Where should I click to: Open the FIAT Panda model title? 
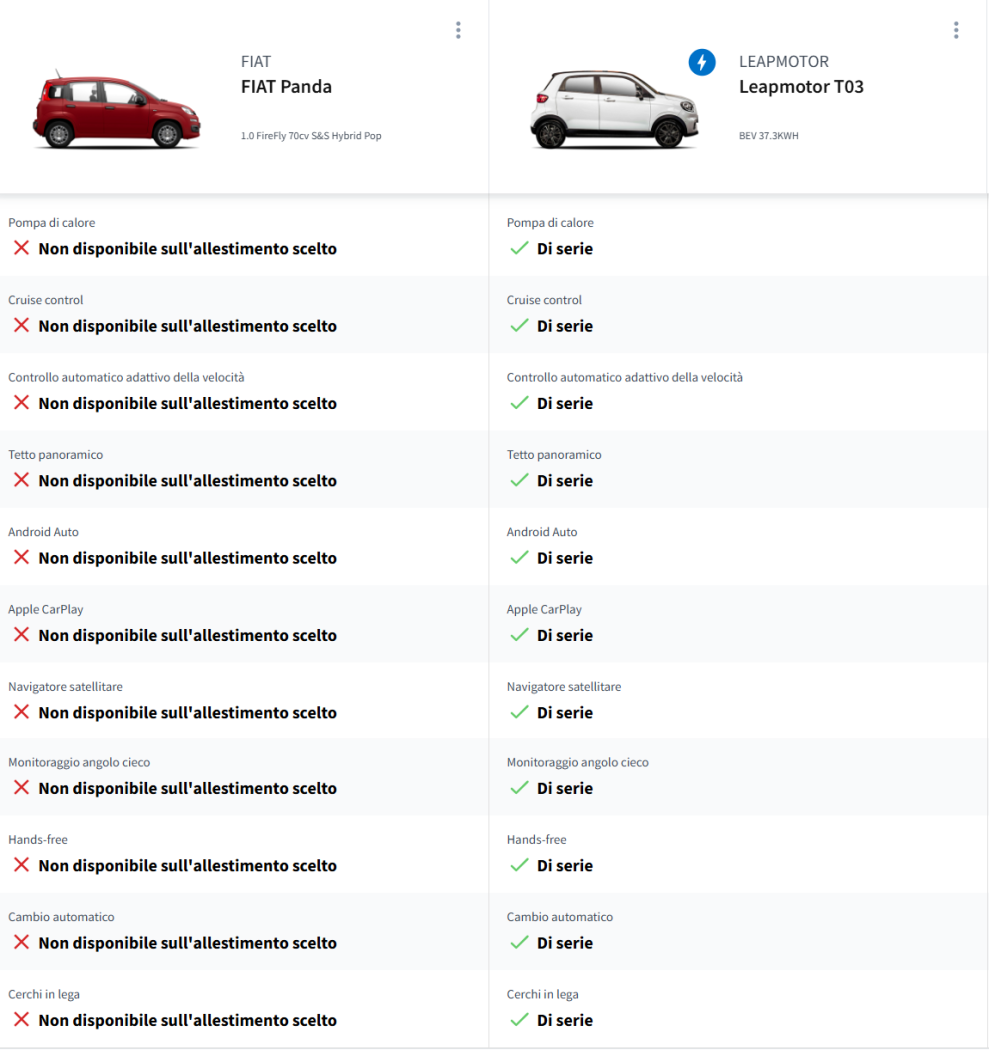coord(286,87)
